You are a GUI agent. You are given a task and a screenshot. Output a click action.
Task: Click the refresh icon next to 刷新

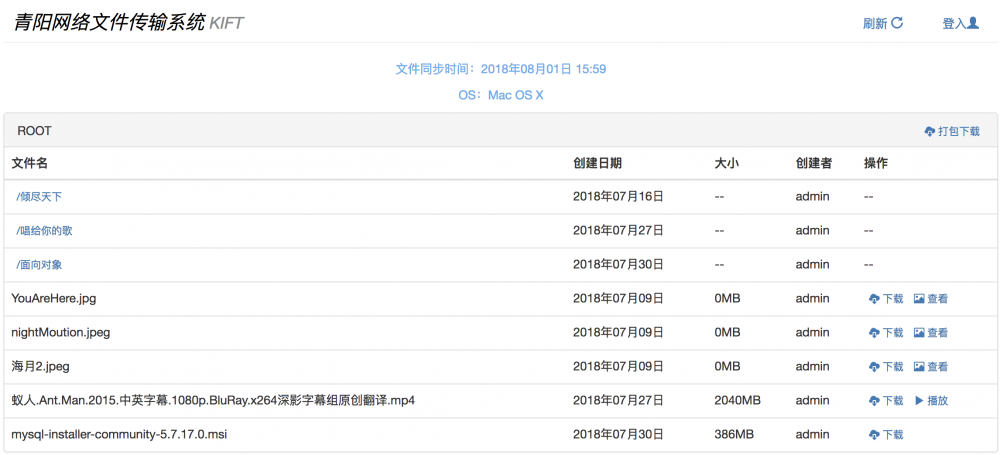coord(897,23)
